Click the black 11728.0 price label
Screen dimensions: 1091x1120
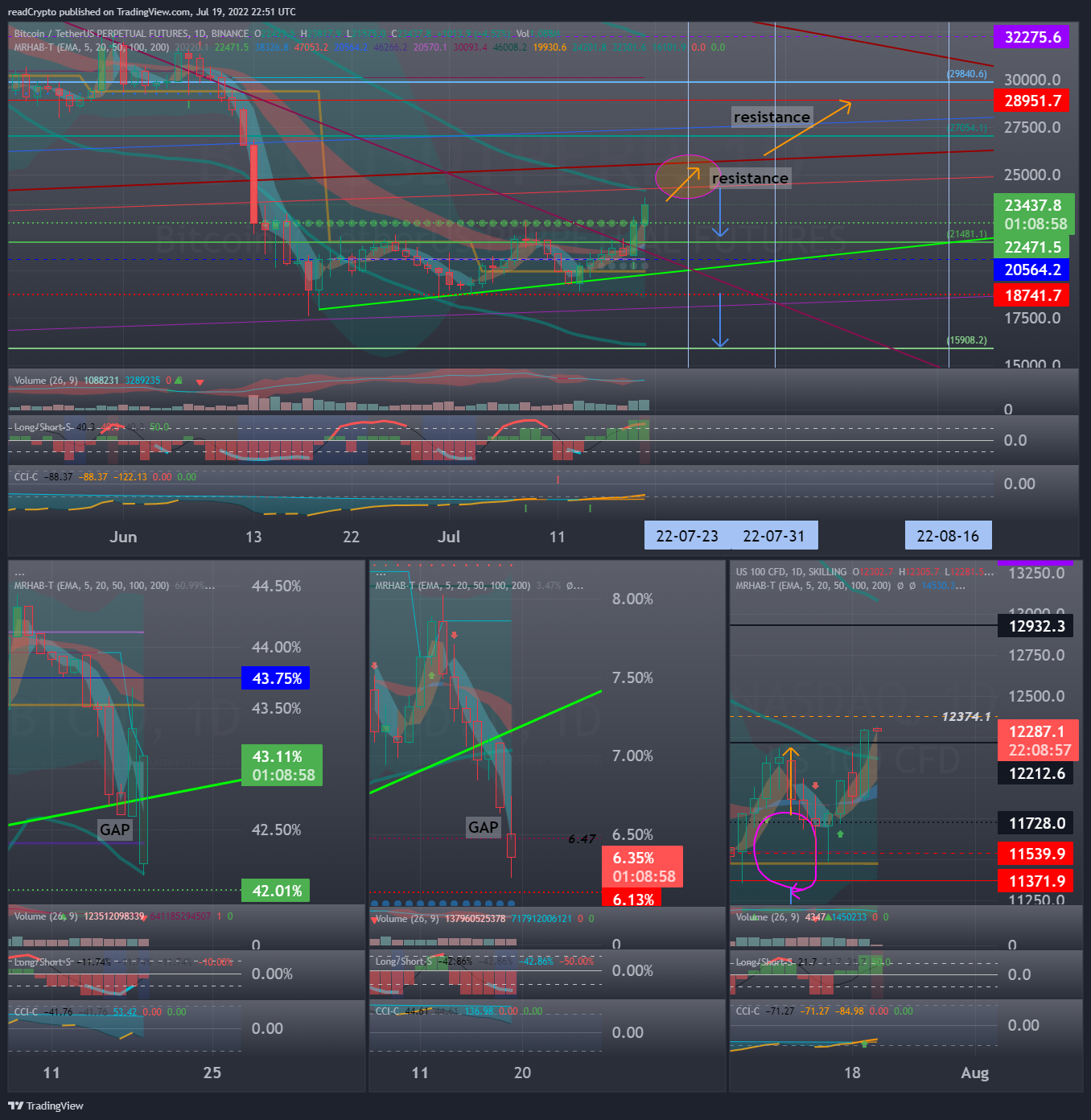[x=1036, y=823]
